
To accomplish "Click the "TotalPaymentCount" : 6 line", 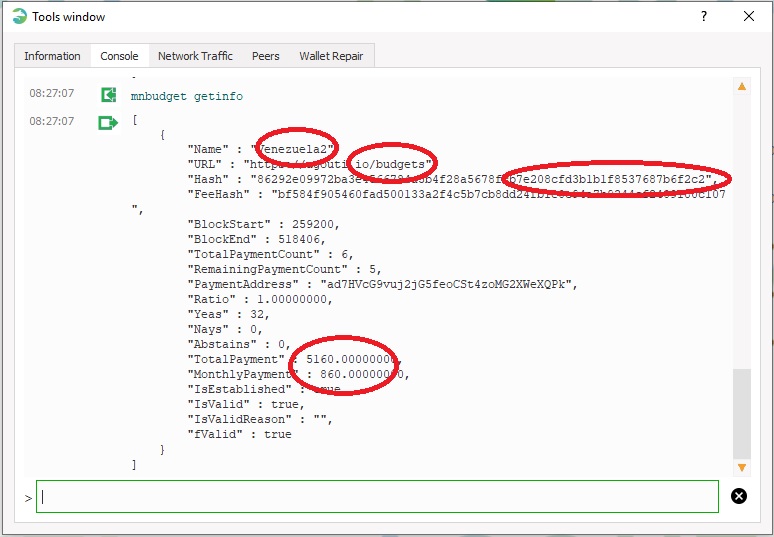I will [x=271, y=254].
